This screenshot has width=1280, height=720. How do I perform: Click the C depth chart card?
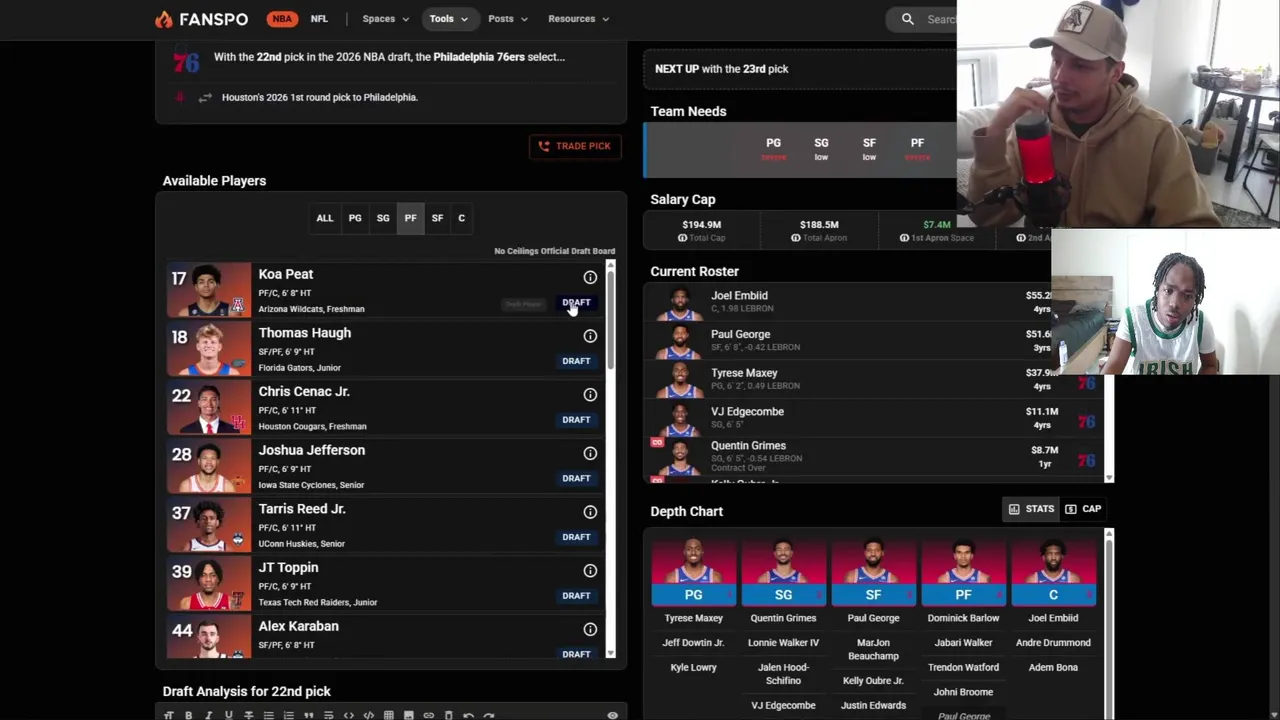point(1053,573)
